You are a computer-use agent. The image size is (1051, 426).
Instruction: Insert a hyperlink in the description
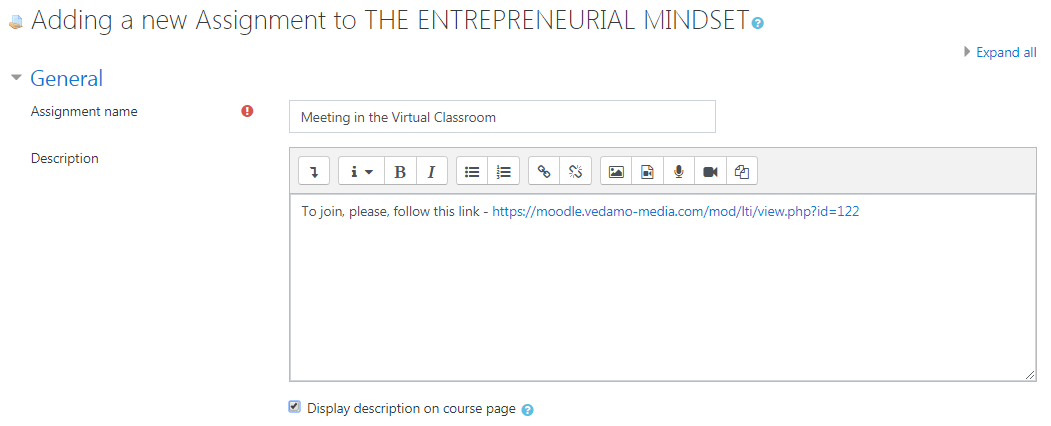[x=544, y=171]
